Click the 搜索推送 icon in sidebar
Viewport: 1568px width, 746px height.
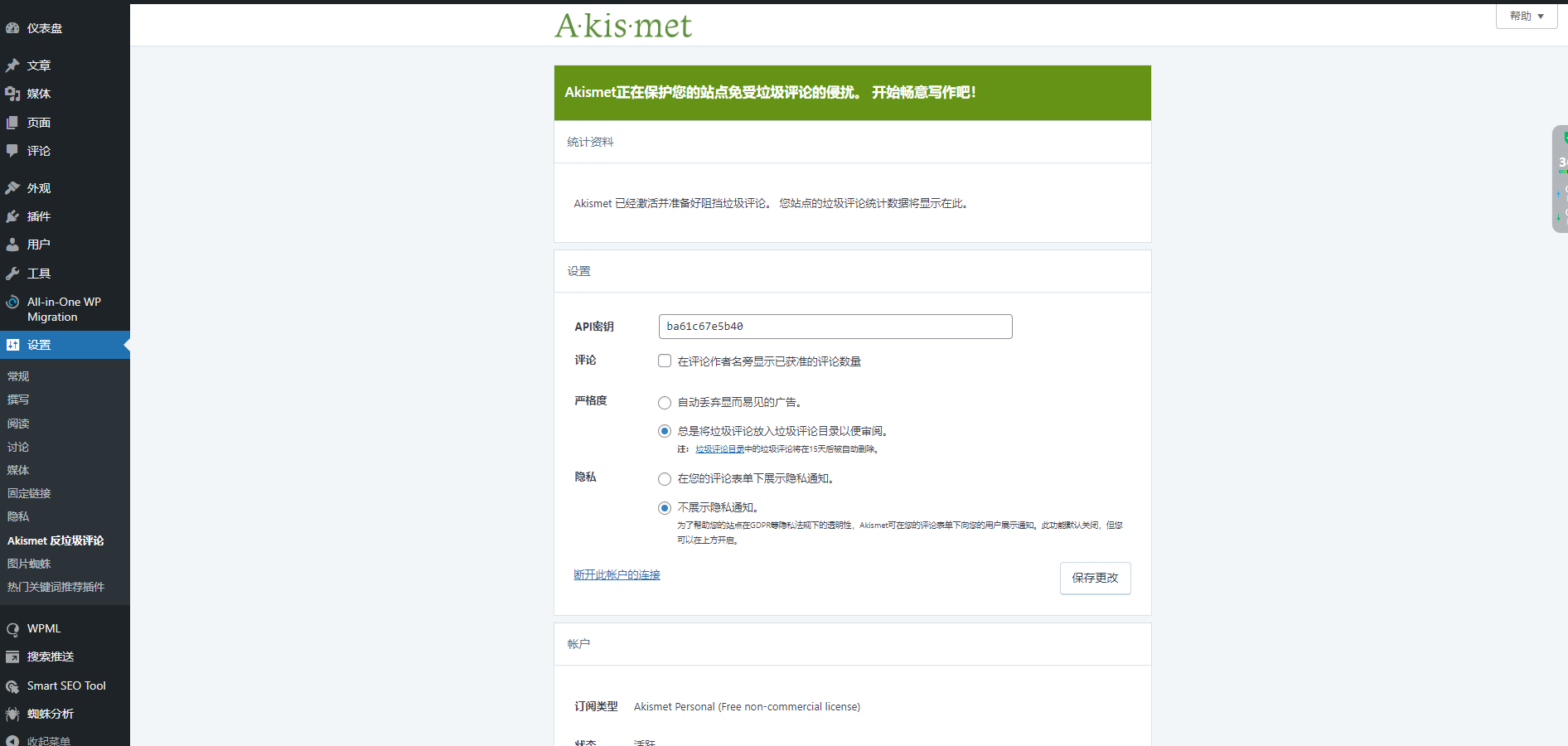[12, 657]
